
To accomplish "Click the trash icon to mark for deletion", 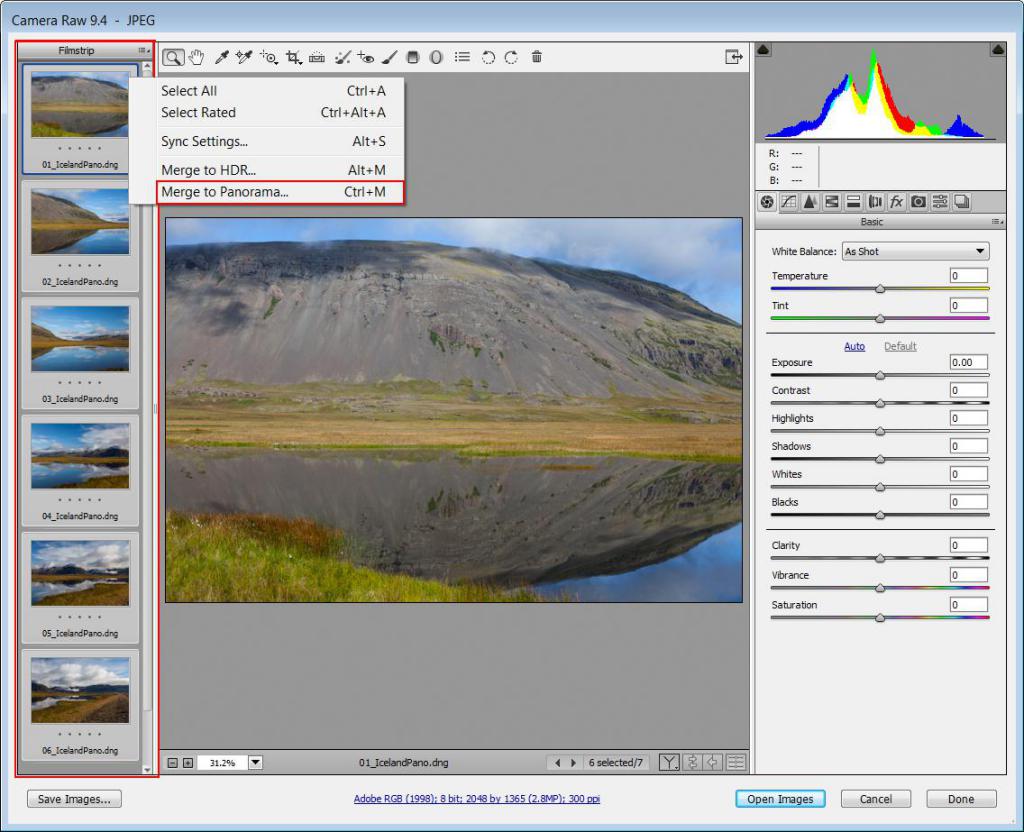I will [537, 57].
